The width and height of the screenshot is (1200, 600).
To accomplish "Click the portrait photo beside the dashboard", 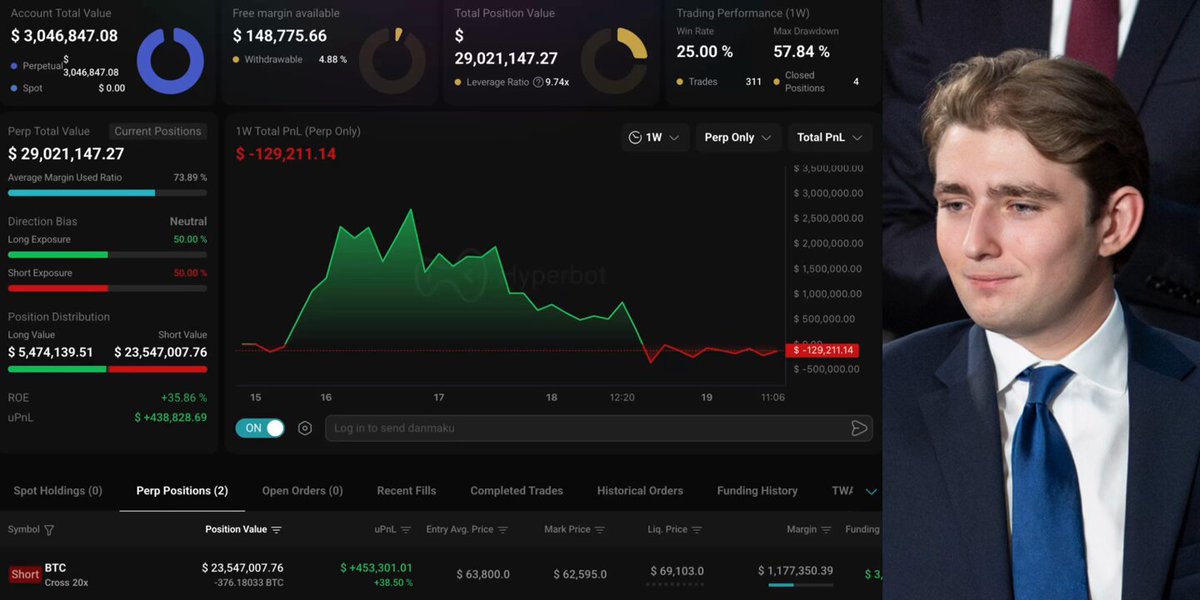I will click(x=1041, y=300).
